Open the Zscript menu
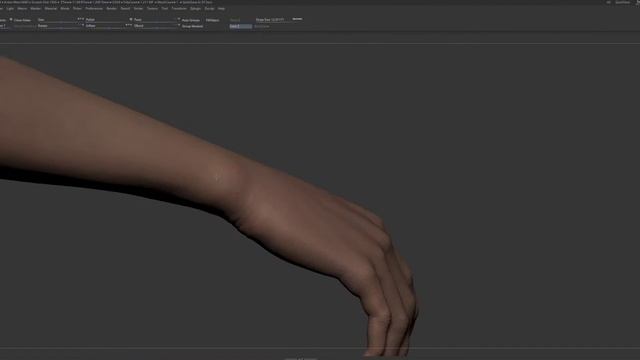The height and width of the screenshot is (360, 640). pyautogui.click(x=209, y=9)
